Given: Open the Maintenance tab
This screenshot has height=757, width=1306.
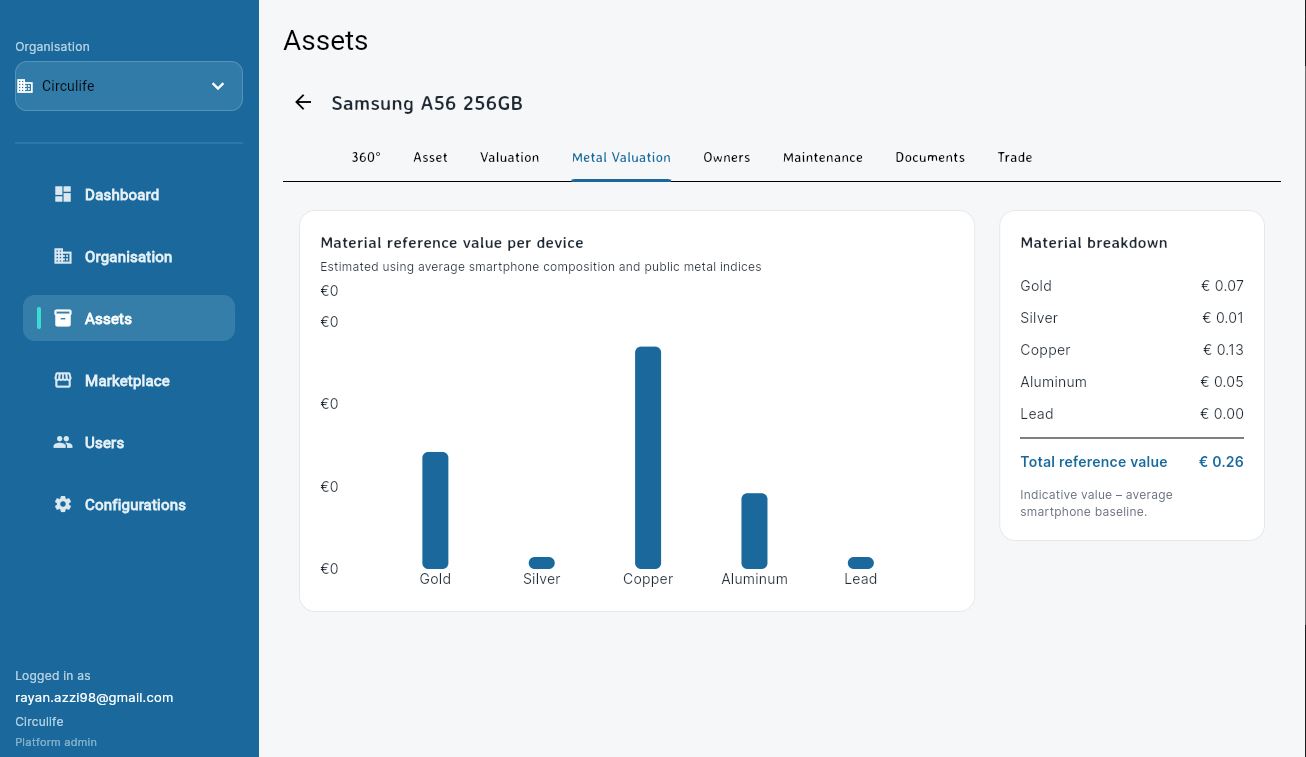Looking at the screenshot, I should point(822,157).
